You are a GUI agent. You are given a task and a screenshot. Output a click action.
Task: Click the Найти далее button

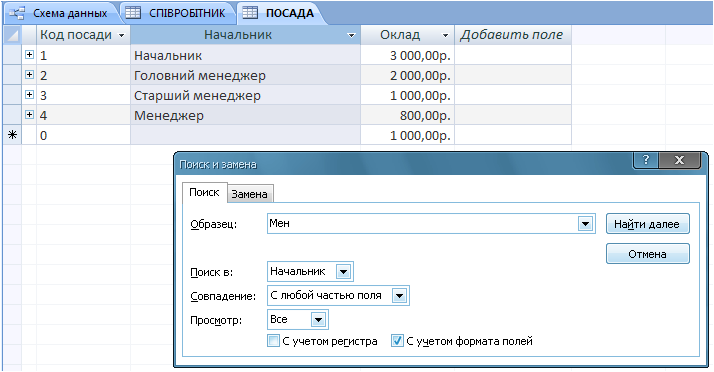click(648, 224)
